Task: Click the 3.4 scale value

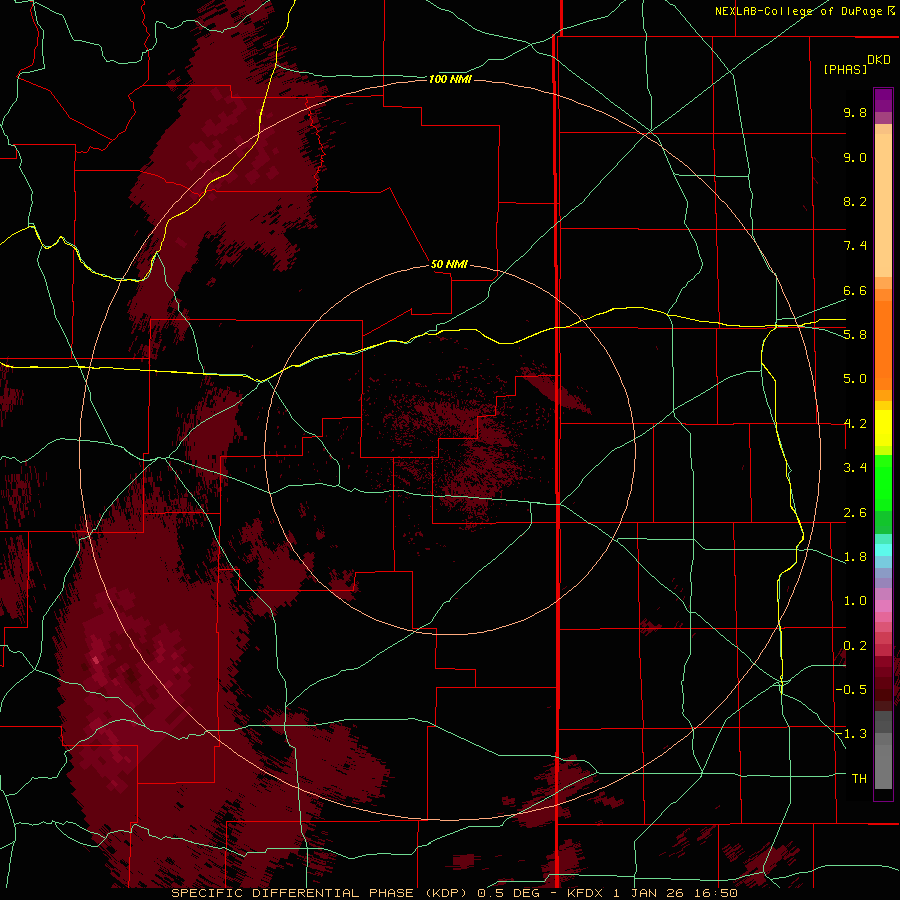Action: pyautogui.click(x=855, y=468)
